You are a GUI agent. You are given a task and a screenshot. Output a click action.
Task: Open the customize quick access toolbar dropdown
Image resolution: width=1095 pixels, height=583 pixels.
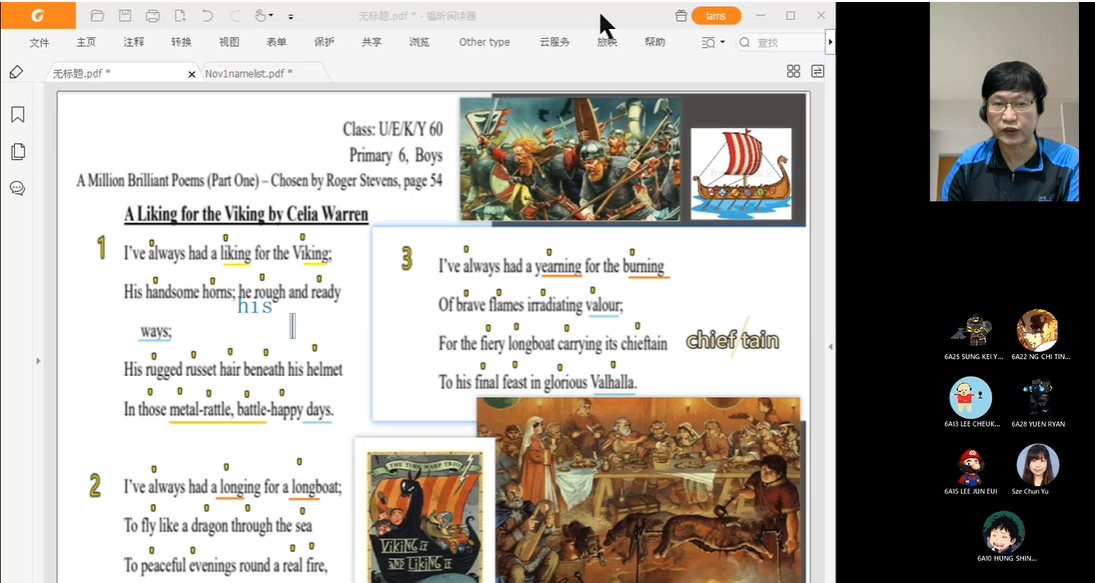pos(291,16)
